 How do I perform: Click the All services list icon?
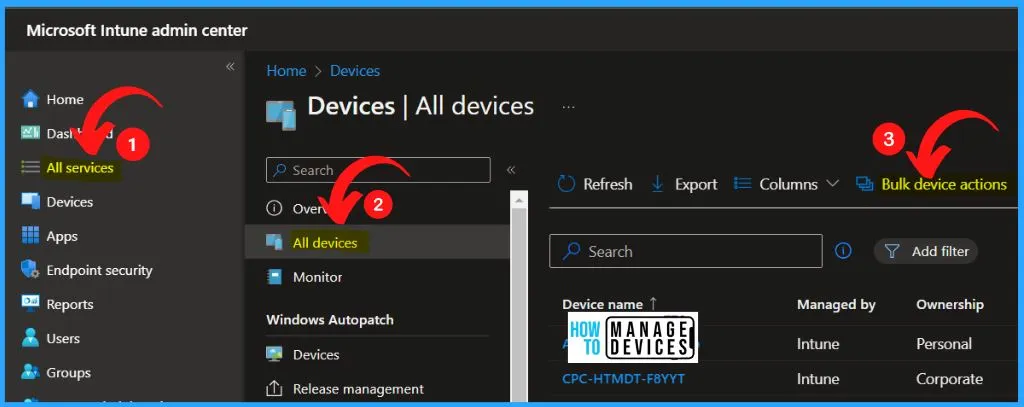(x=30, y=168)
